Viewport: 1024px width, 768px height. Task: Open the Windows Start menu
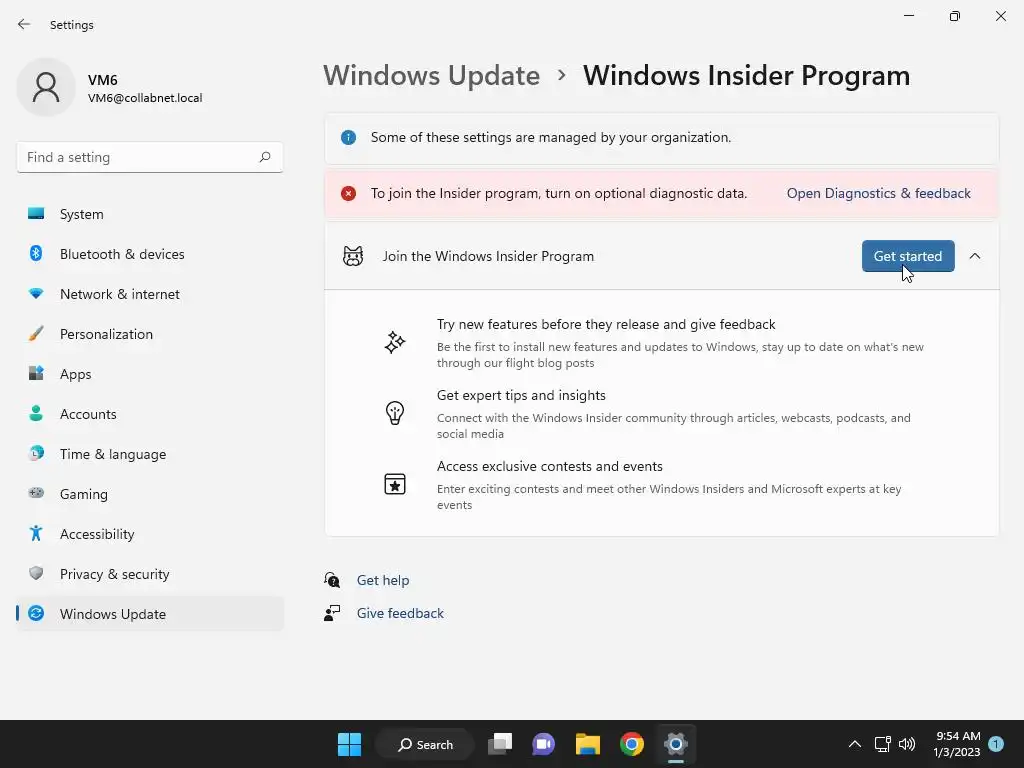(349, 744)
